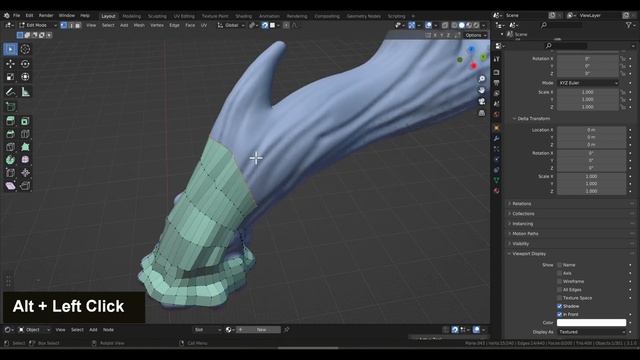This screenshot has height=360, width=640.
Task: Select the Edge Slide tool
Action: pyautogui.click(x=11, y=173)
